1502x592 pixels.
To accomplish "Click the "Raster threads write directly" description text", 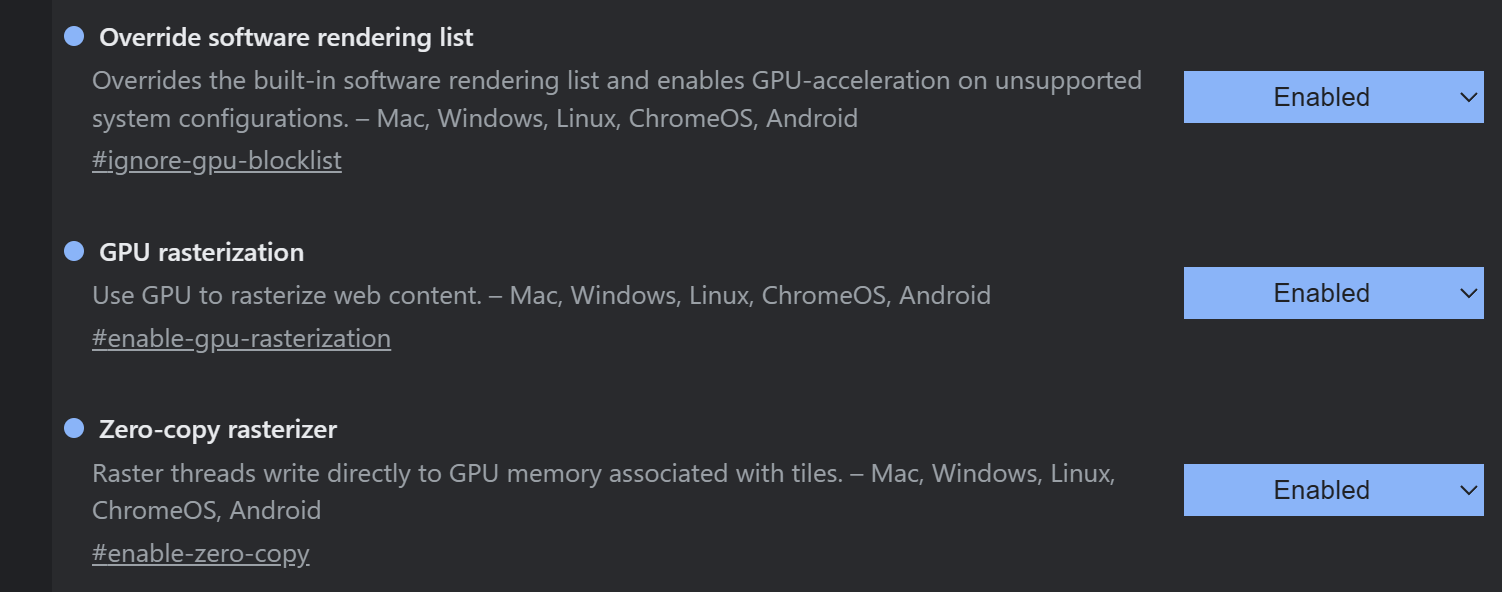I will [x=466, y=473].
